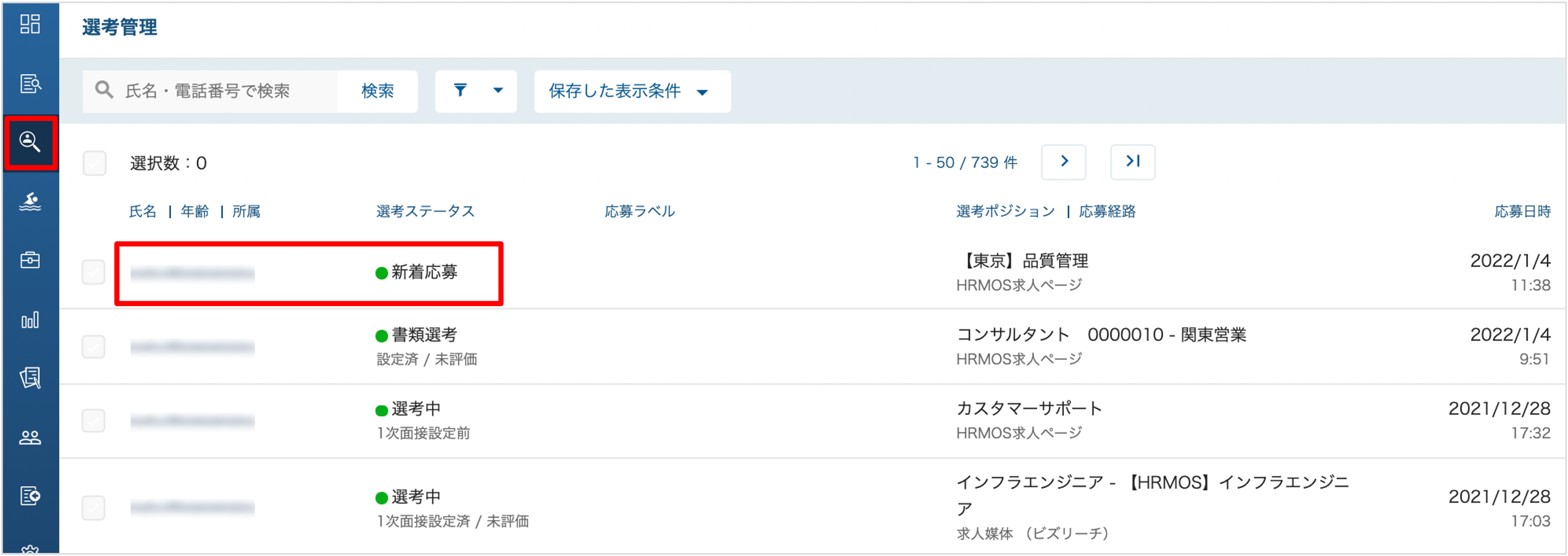The image size is (1568, 556).
Task: Jump to the last page of results
Action: [x=1132, y=162]
